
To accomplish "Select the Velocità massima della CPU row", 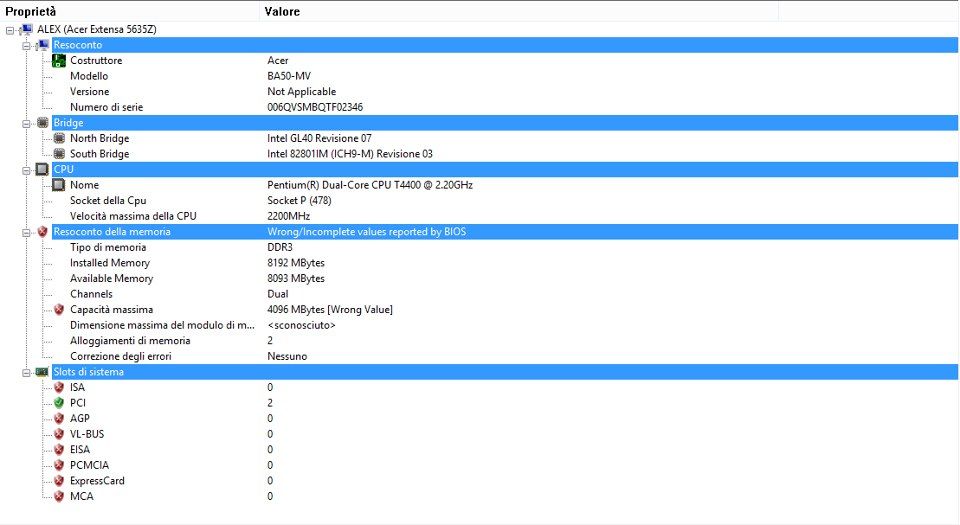I will 133,216.
